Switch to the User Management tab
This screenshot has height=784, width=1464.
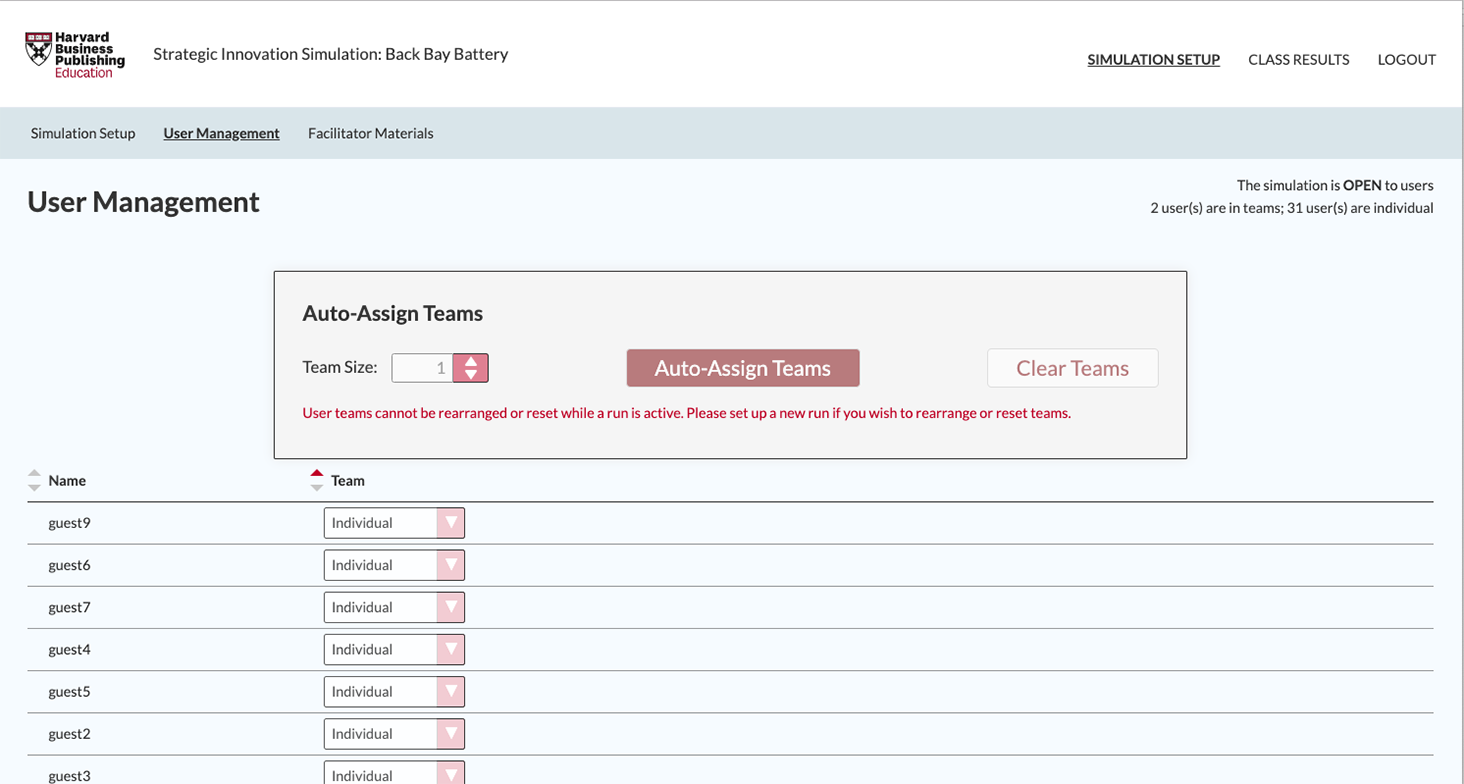(221, 133)
